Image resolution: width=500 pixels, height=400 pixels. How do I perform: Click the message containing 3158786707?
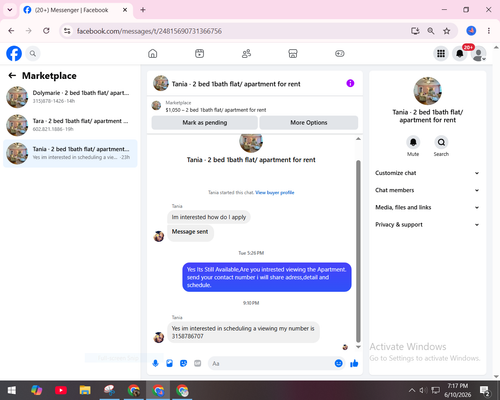[x=243, y=332]
